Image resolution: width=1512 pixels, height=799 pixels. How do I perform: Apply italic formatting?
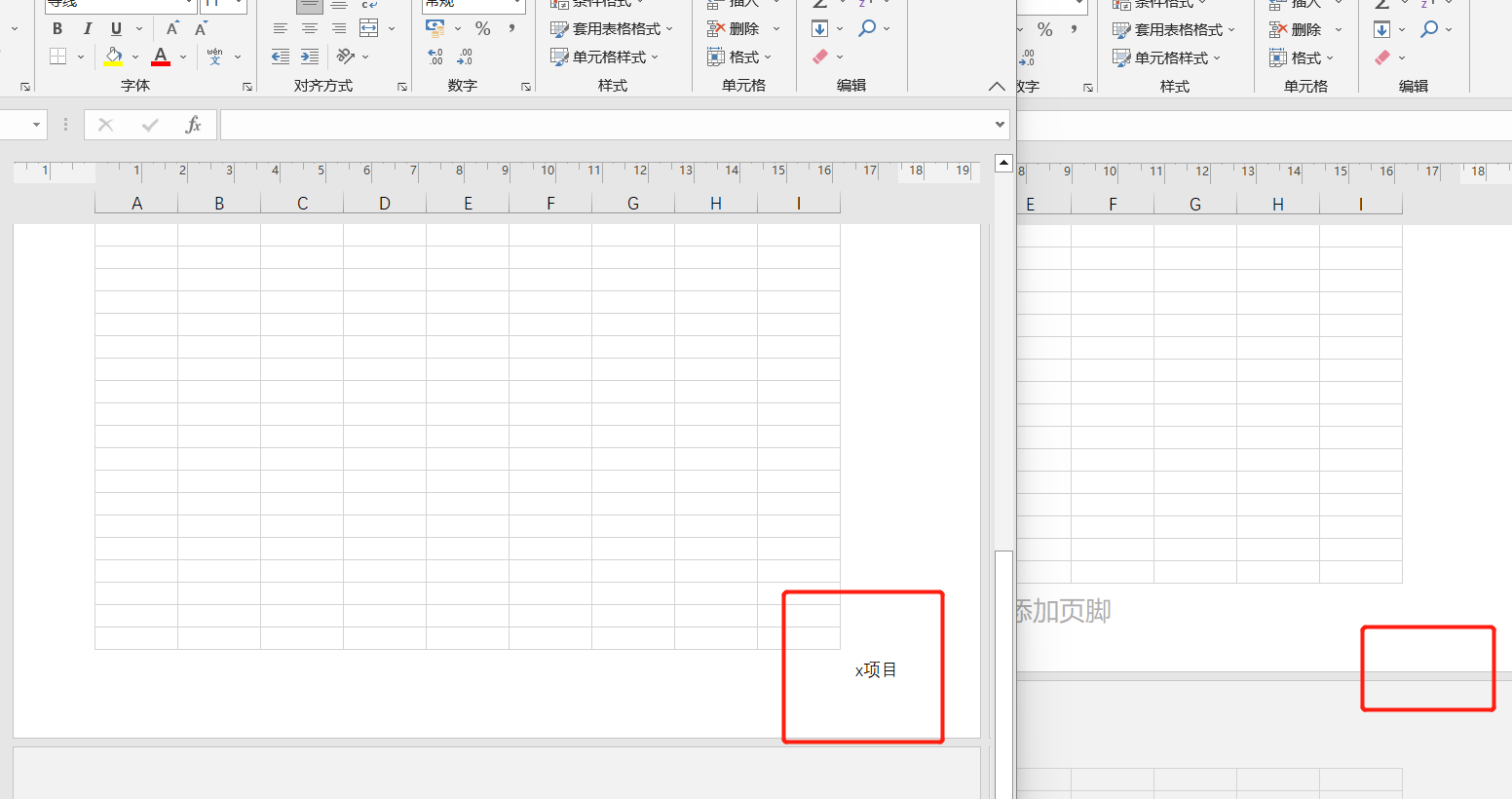(88, 28)
